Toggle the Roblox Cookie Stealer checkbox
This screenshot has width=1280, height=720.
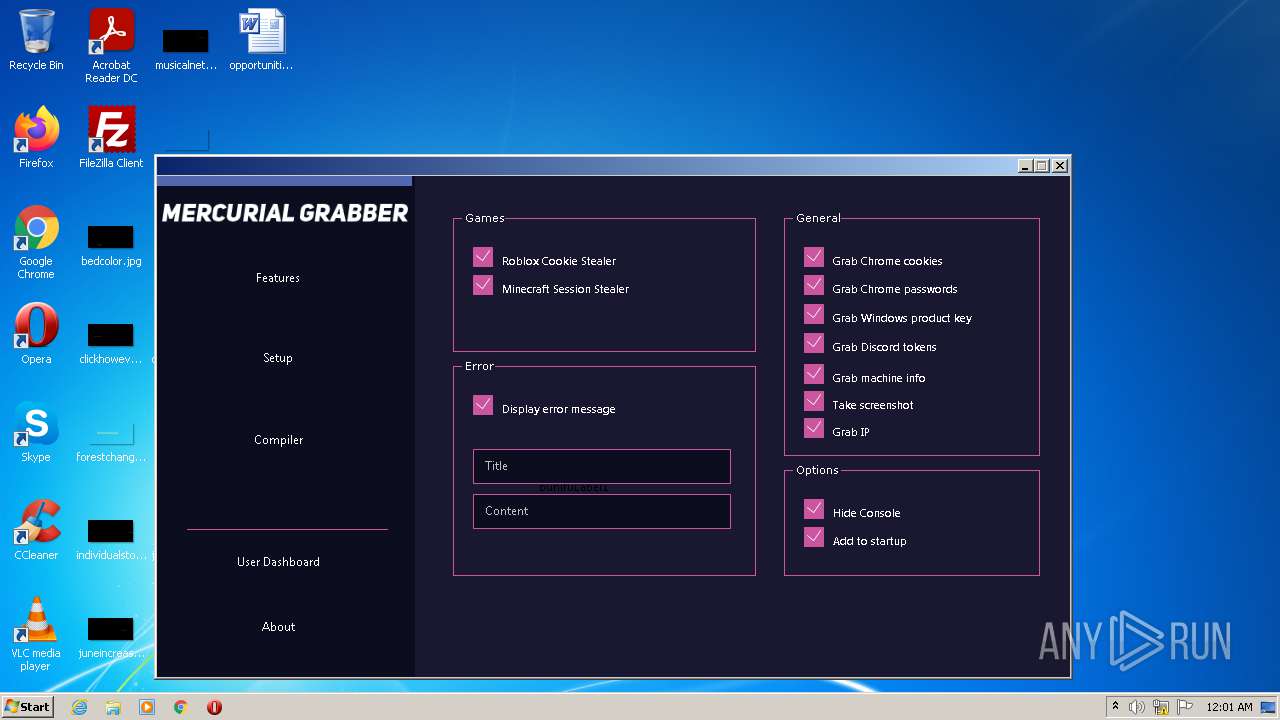[x=483, y=257]
